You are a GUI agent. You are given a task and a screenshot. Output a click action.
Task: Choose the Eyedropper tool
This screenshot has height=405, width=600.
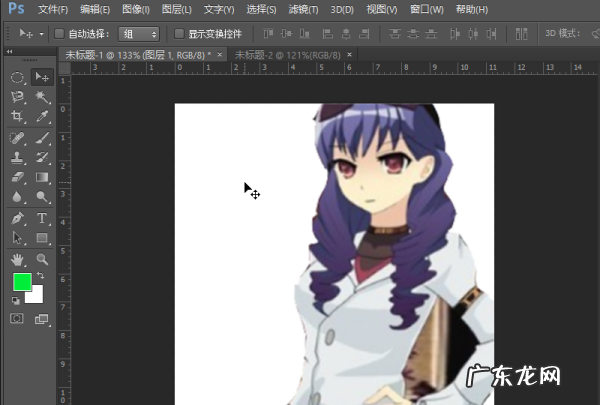tap(42, 117)
